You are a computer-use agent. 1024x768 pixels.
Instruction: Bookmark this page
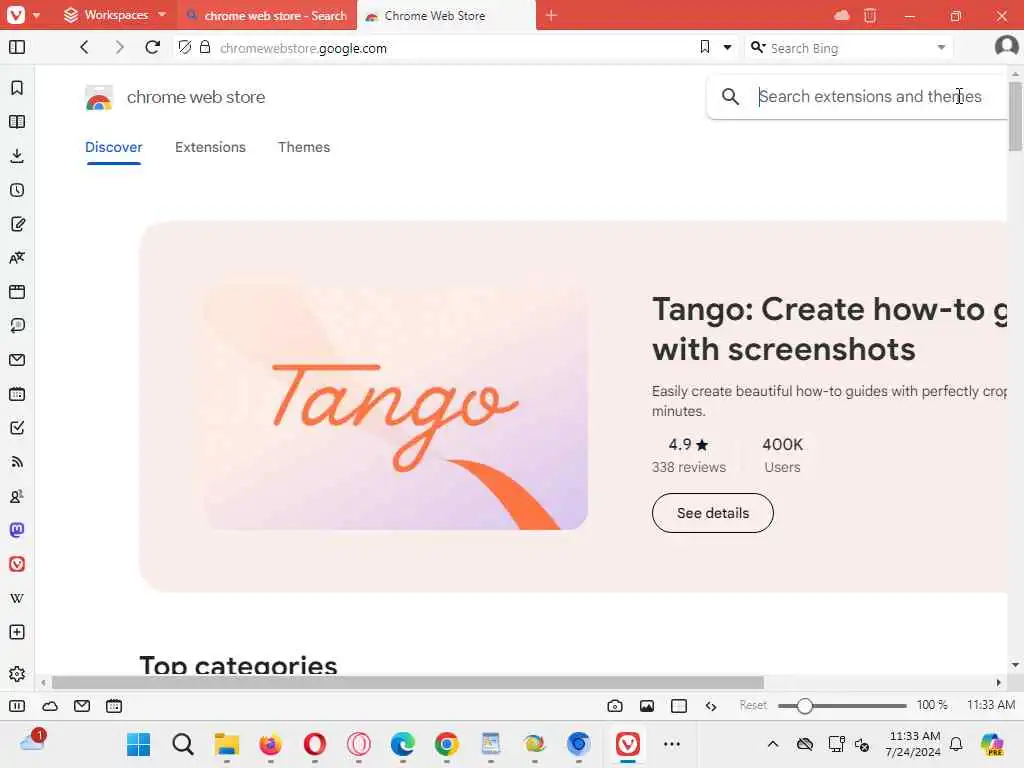coord(705,47)
